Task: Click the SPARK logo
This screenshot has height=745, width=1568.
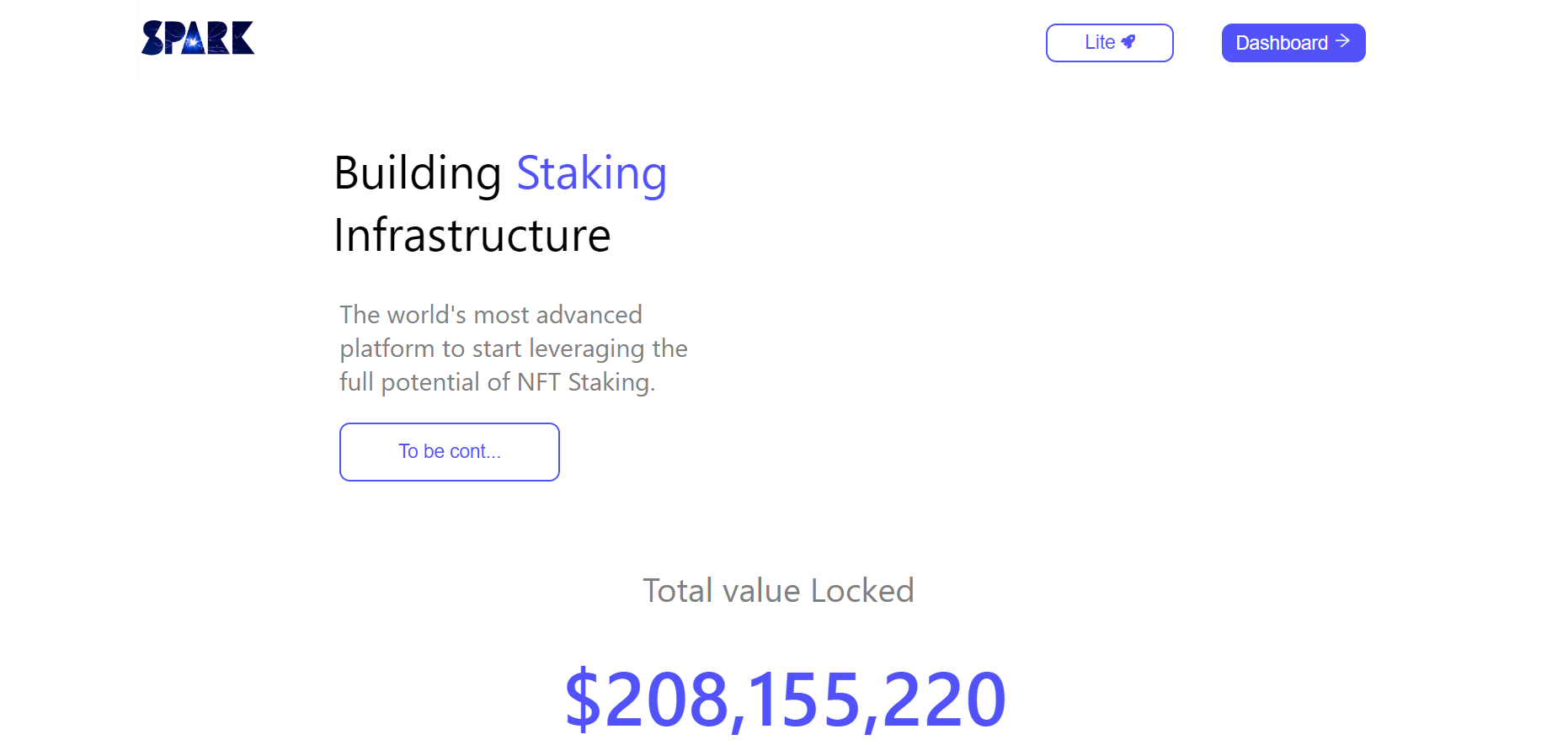Action: [198, 38]
